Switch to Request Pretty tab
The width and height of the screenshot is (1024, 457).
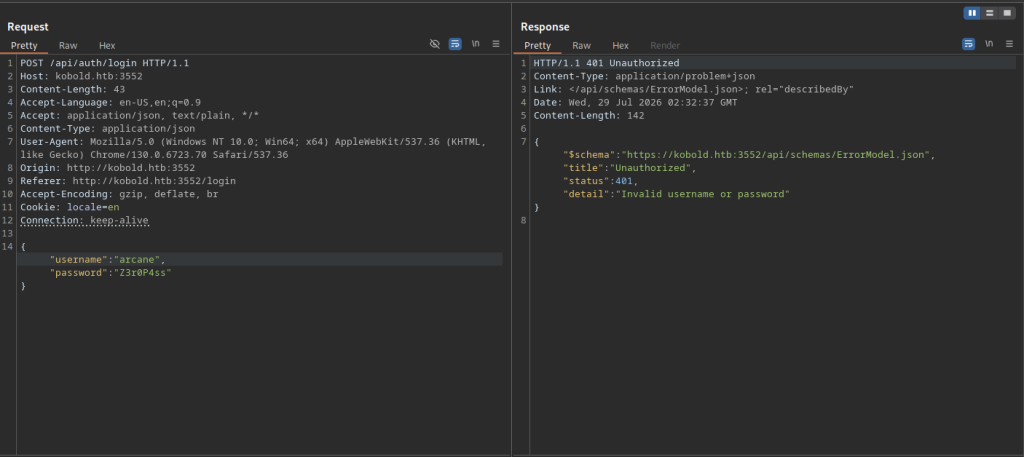(x=24, y=46)
